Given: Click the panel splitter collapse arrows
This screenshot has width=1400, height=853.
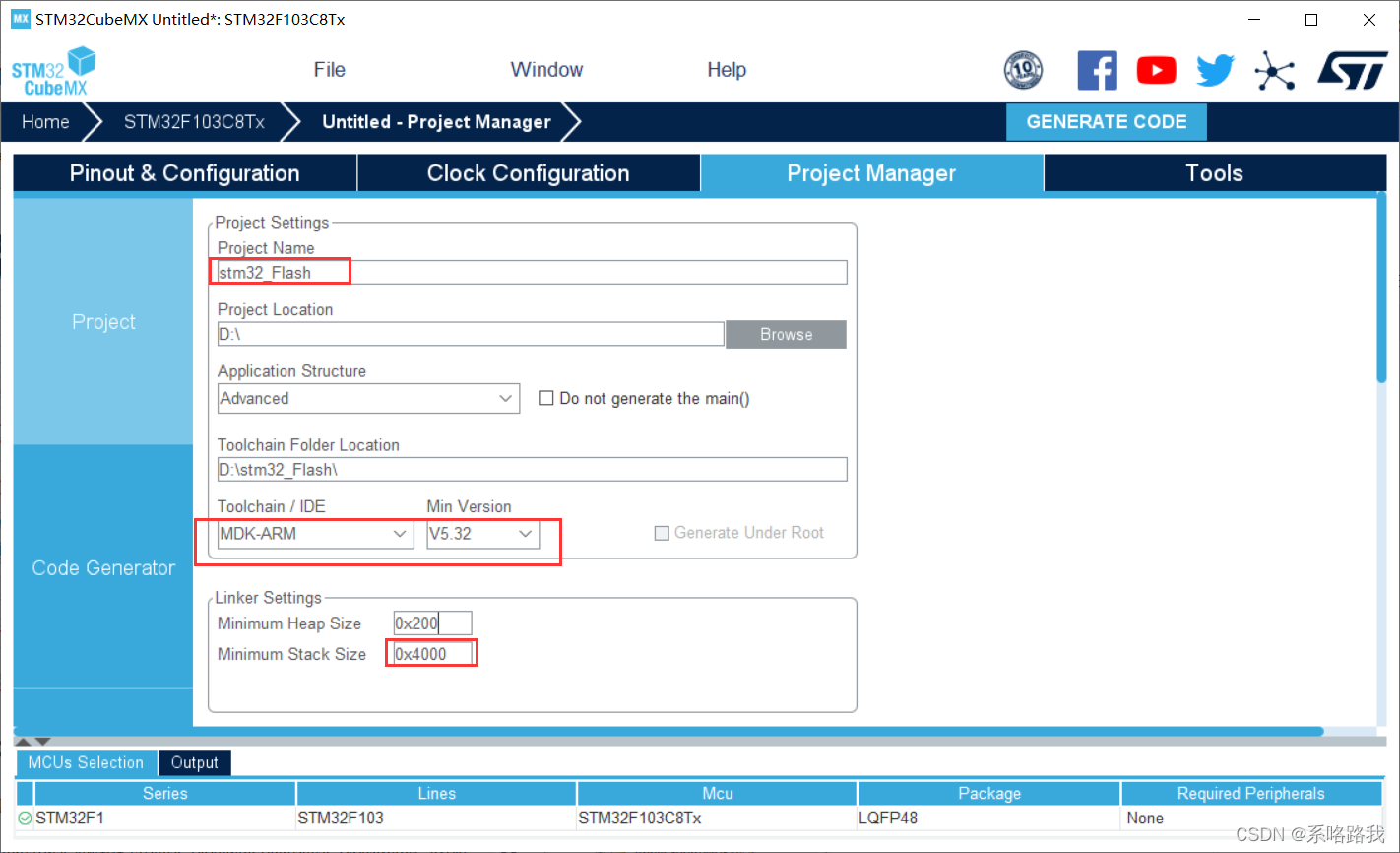Looking at the screenshot, I should pyautogui.click(x=33, y=741).
